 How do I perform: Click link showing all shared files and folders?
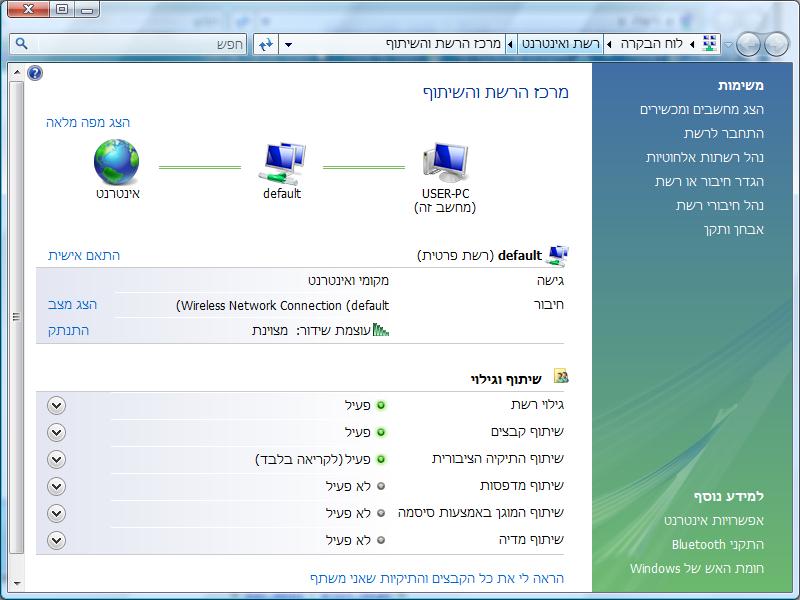[x=437, y=578]
